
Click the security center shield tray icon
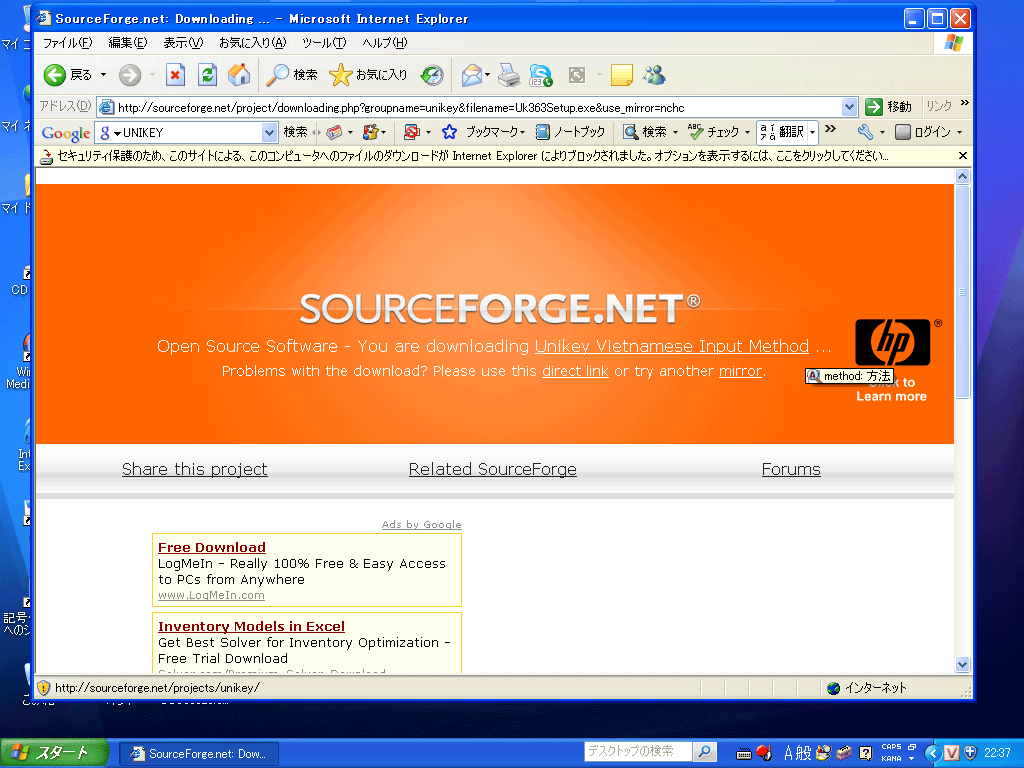pyautogui.click(x=970, y=753)
